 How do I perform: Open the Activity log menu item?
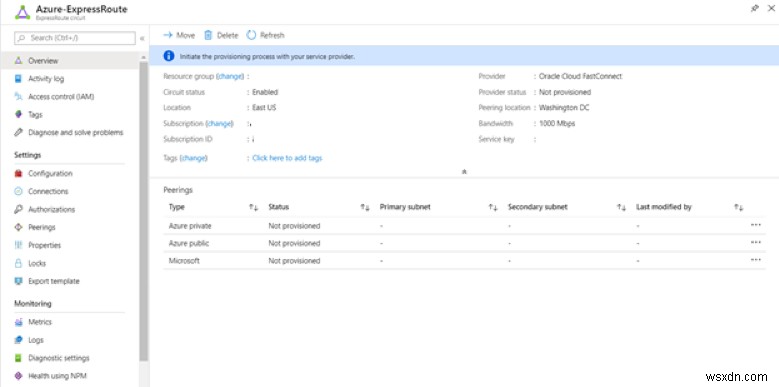click(x=70, y=78)
